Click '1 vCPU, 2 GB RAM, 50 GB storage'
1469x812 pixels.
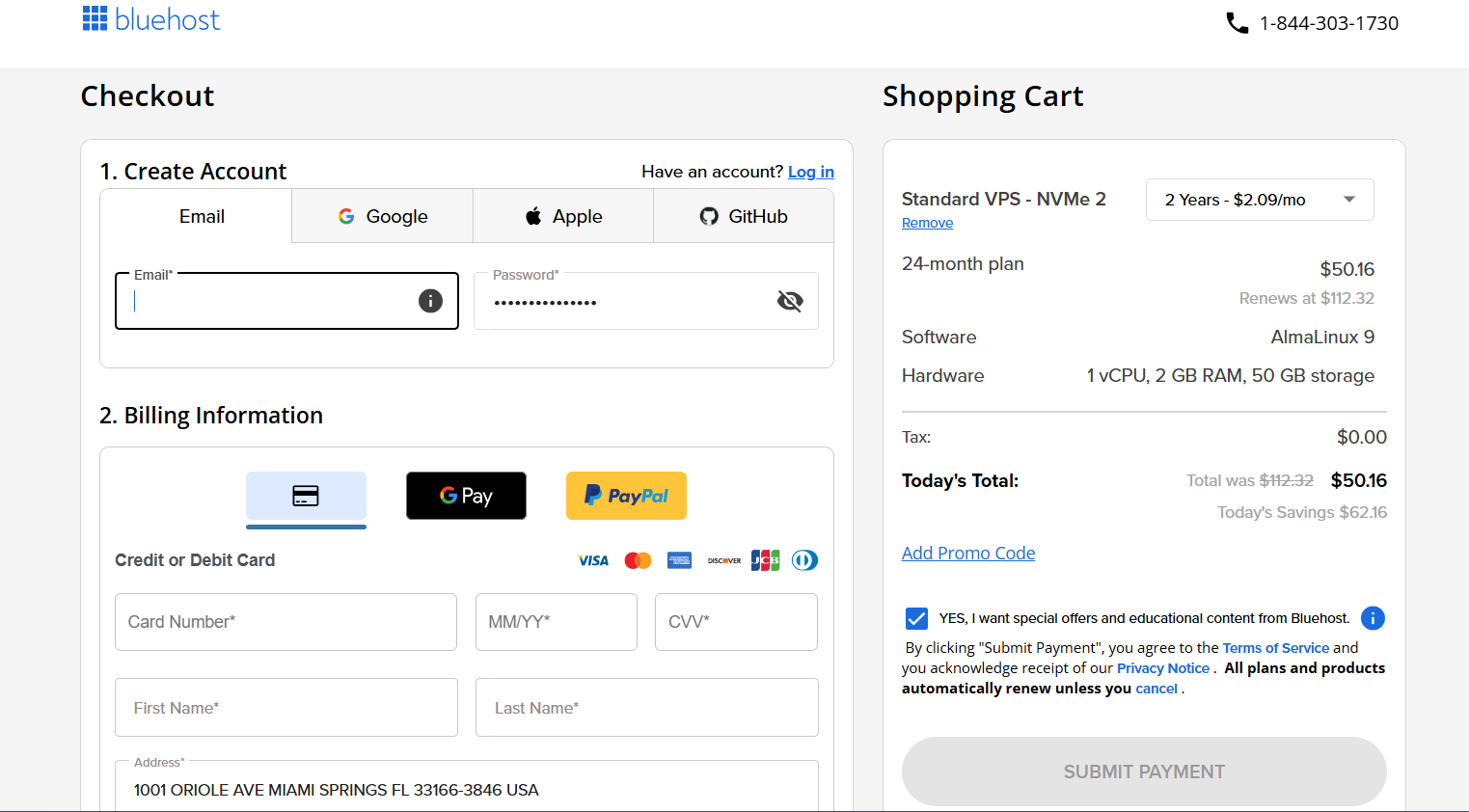click(x=1231, y=375)
